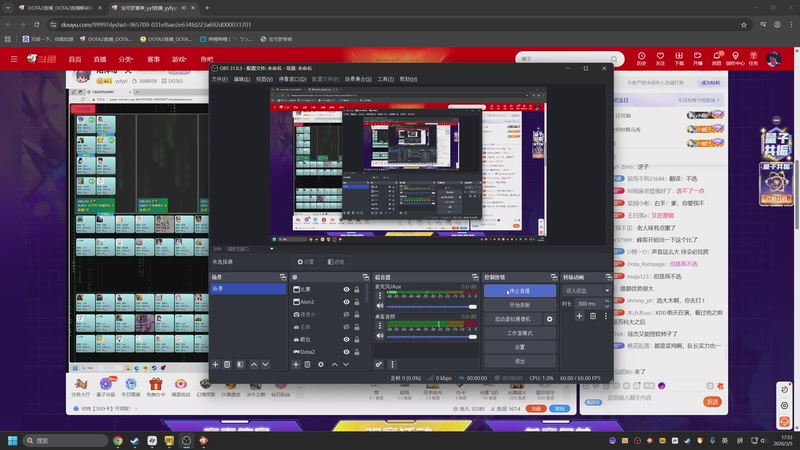Click 启动虚拟摄像机 button
The height and width of the screenshot is (450, 800).
(x=513, y=319)
